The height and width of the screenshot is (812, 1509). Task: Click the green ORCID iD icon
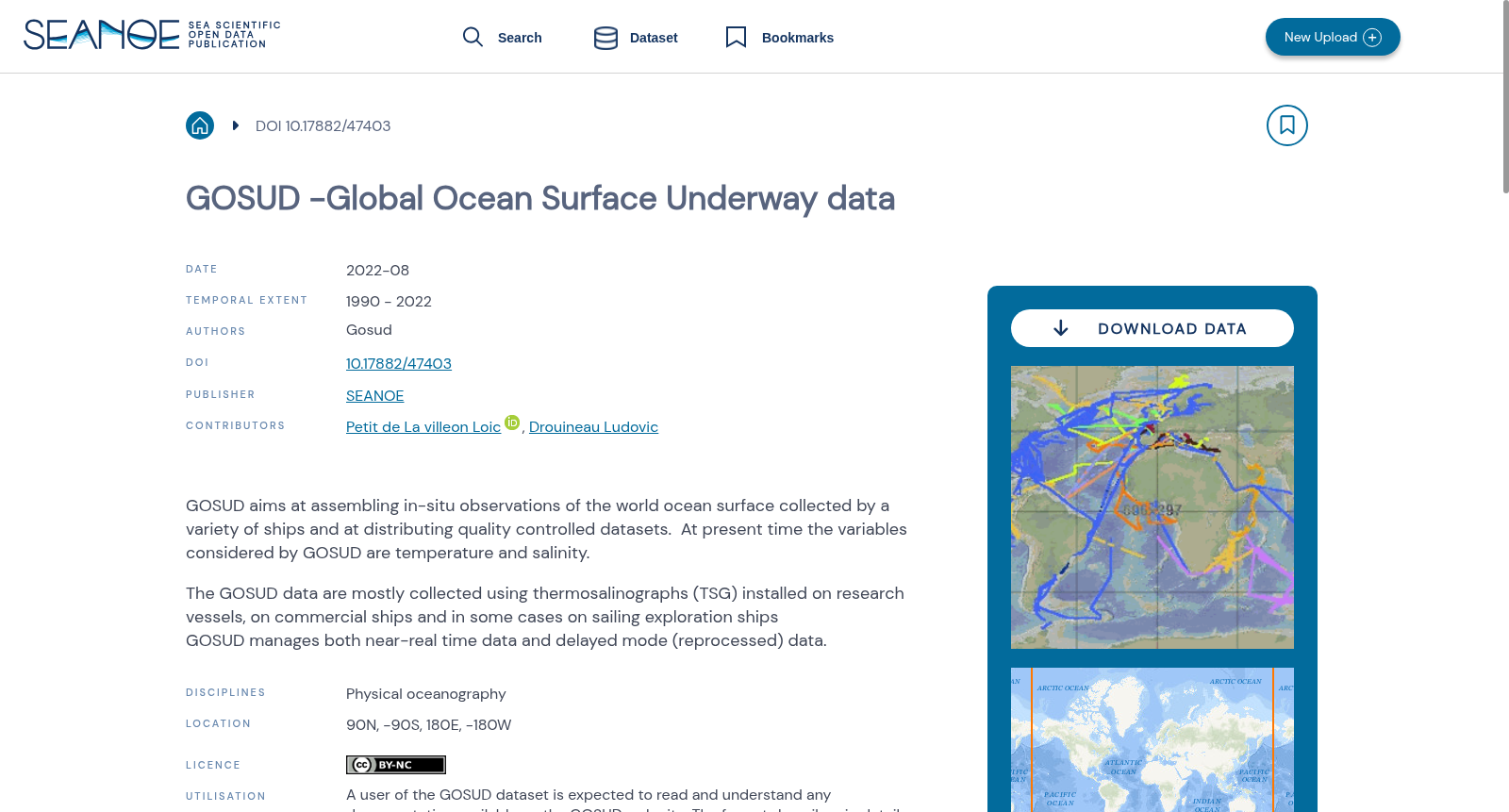click(x=512, y=423)
